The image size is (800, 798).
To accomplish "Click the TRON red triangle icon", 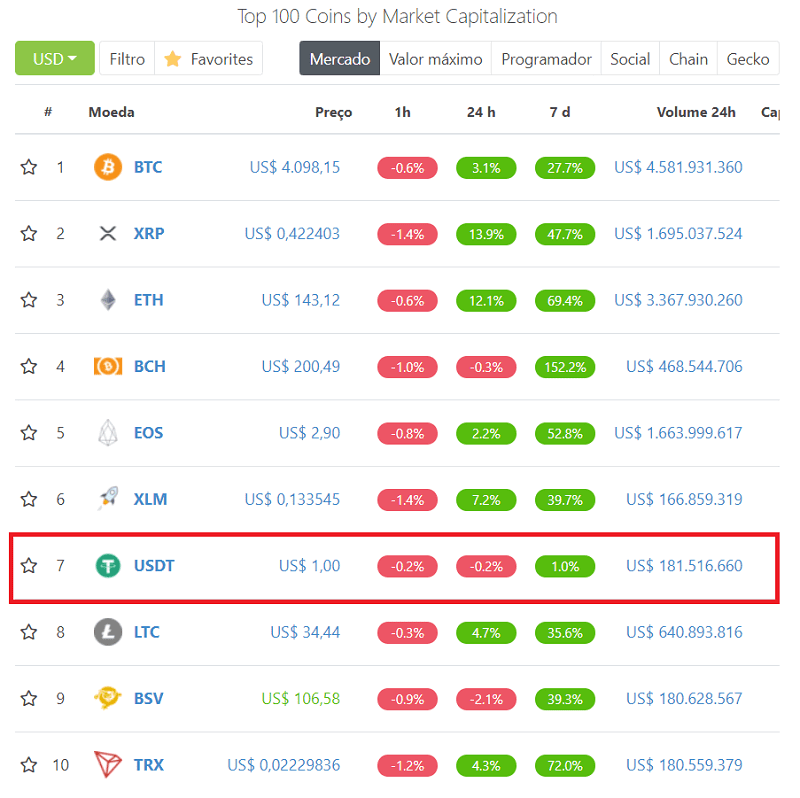I will tap(107, 765).
